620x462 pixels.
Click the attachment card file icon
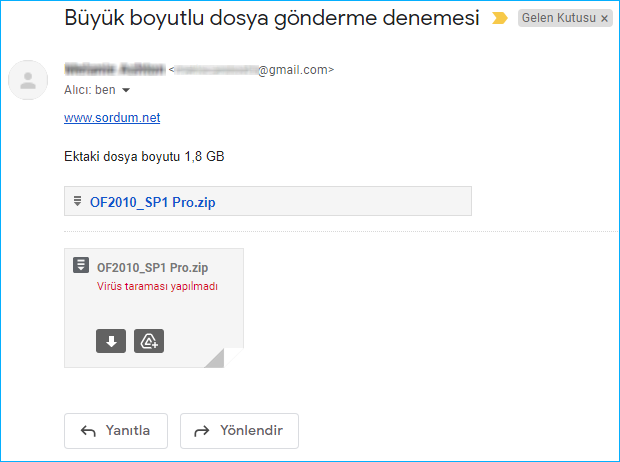click(81, 265)
